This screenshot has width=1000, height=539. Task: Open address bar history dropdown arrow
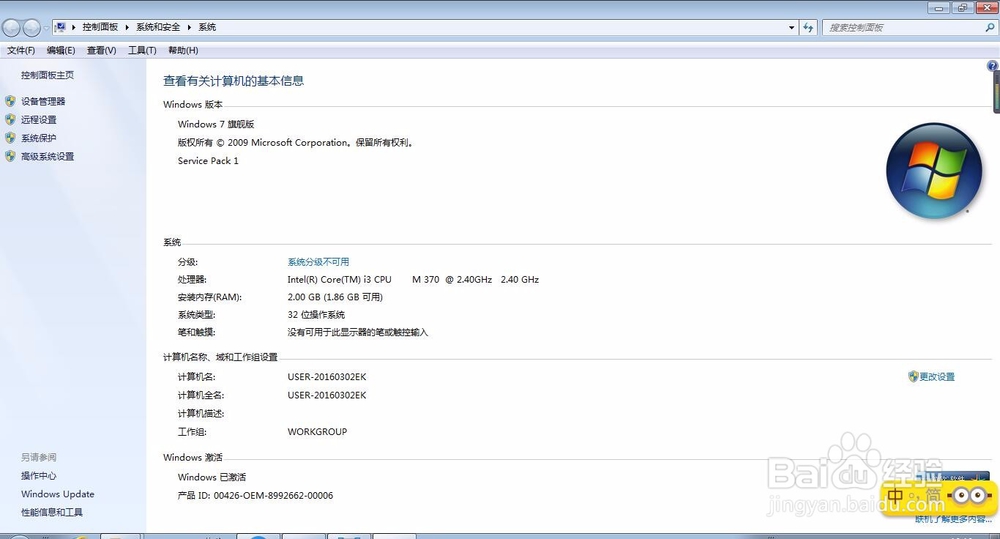791,27
